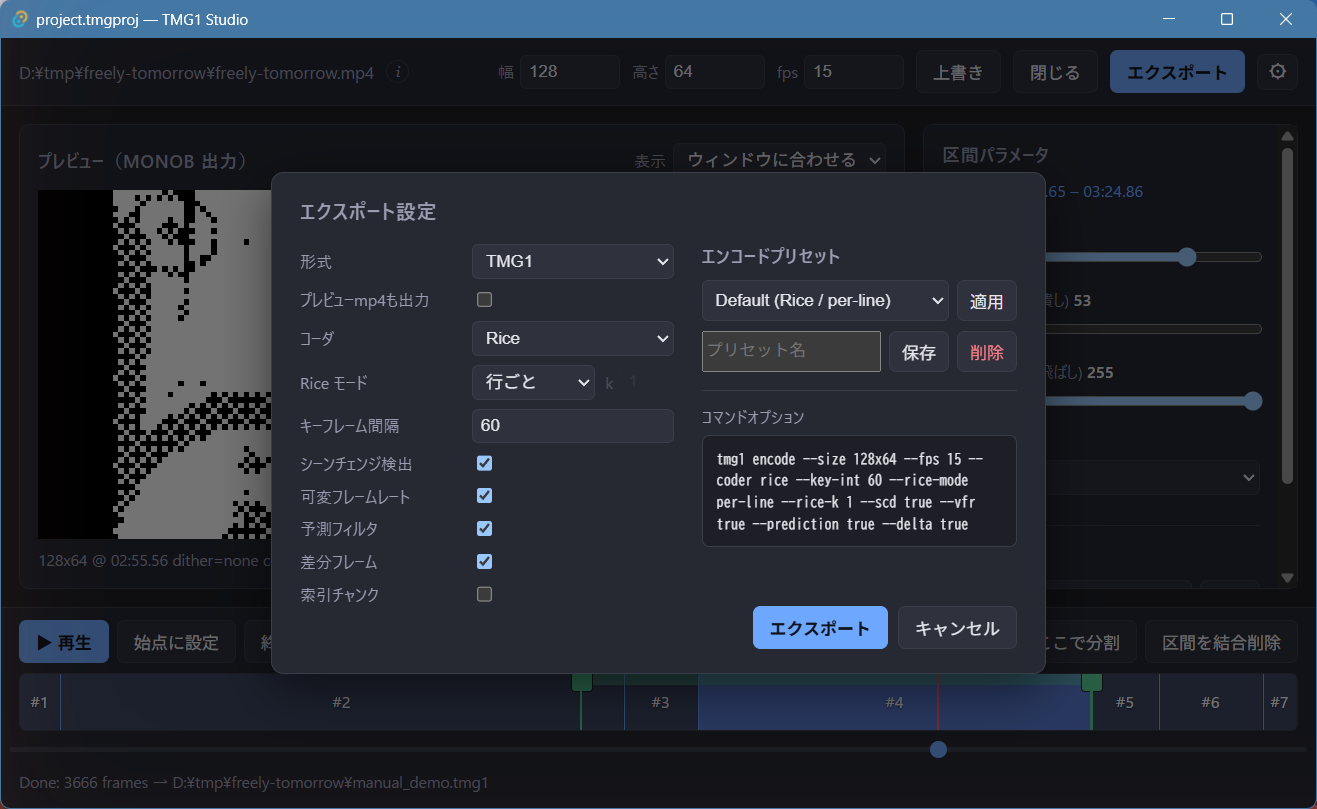Click the 高さ field showing 64
This screenshot has width=1317, height=809.
(x=714, y=72)
